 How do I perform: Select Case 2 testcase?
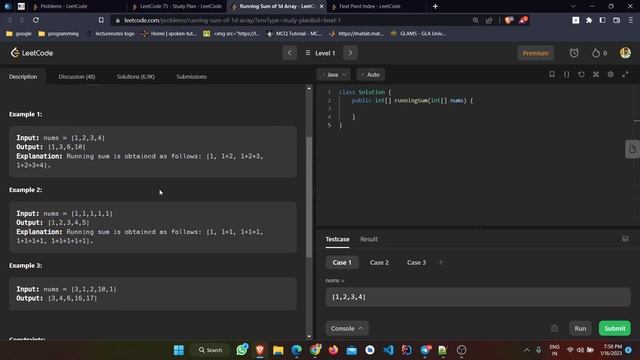coord(379,262)
